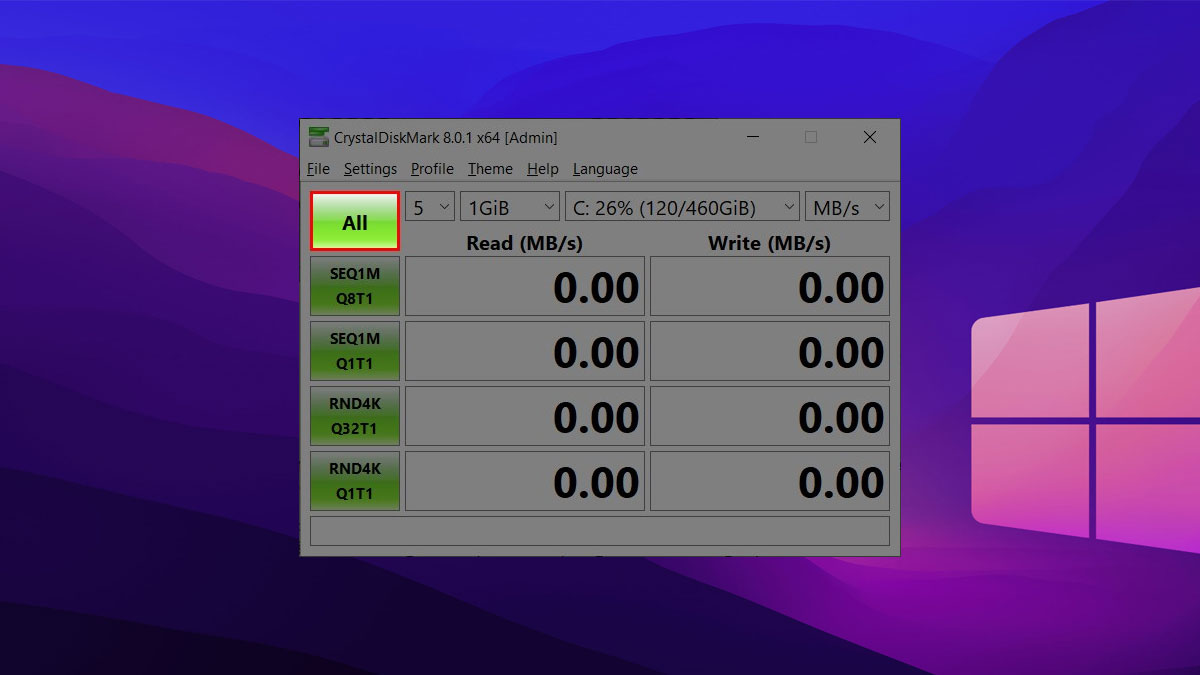Run the SEQ1M Q1T1 test
Viewport: 1200px width, 675px height.
point(355,351)
